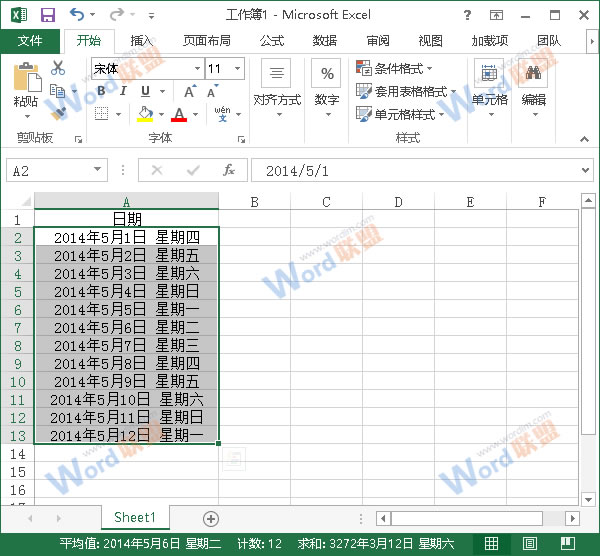Expand the font color dropdown arrow
This screenshot has width=600, height=556.
tap(196, 114)
